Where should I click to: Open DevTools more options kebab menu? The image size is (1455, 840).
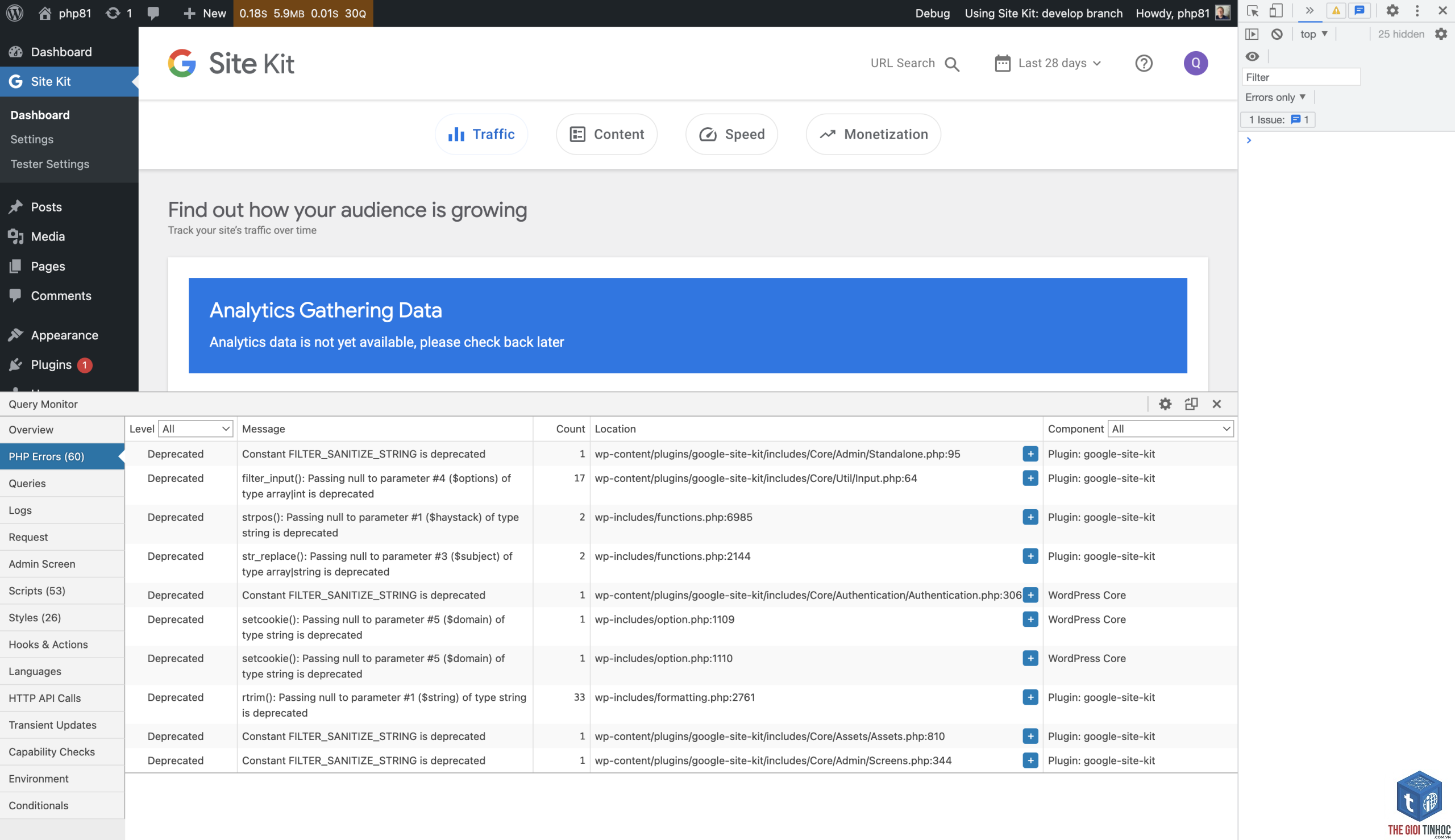point(1417,11)
